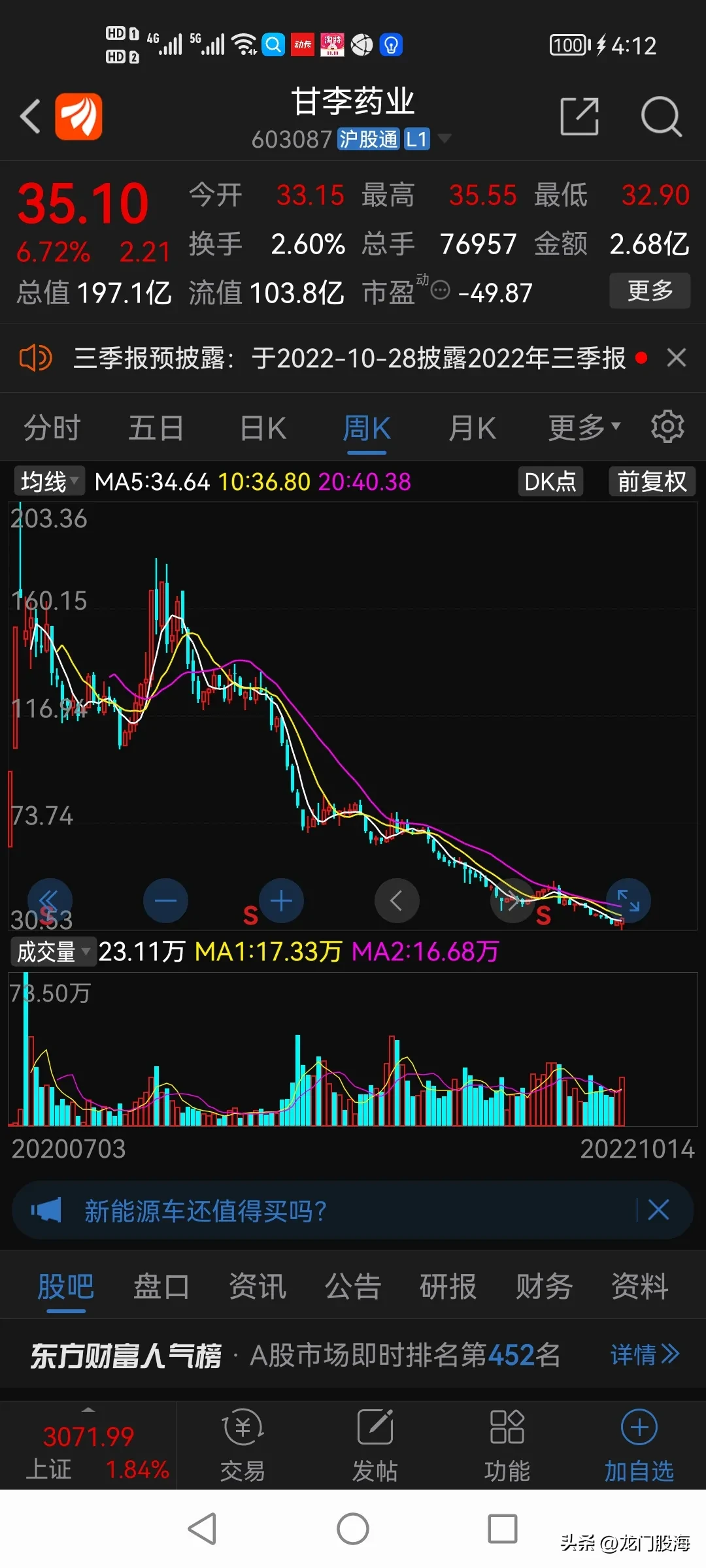Open the Eastmoney orange app logo

click(x=78, y=116)
